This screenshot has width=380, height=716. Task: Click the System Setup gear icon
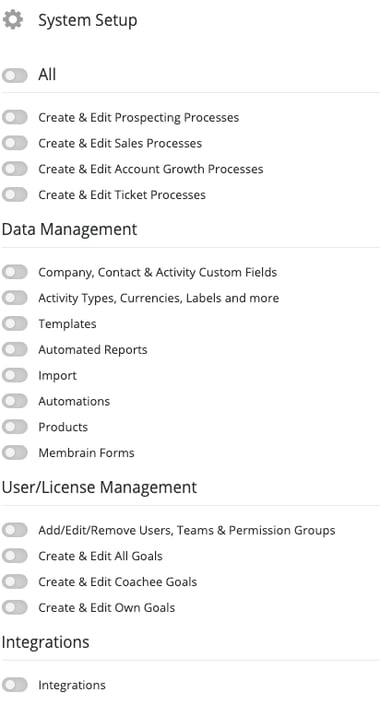(x=13, y=20)
